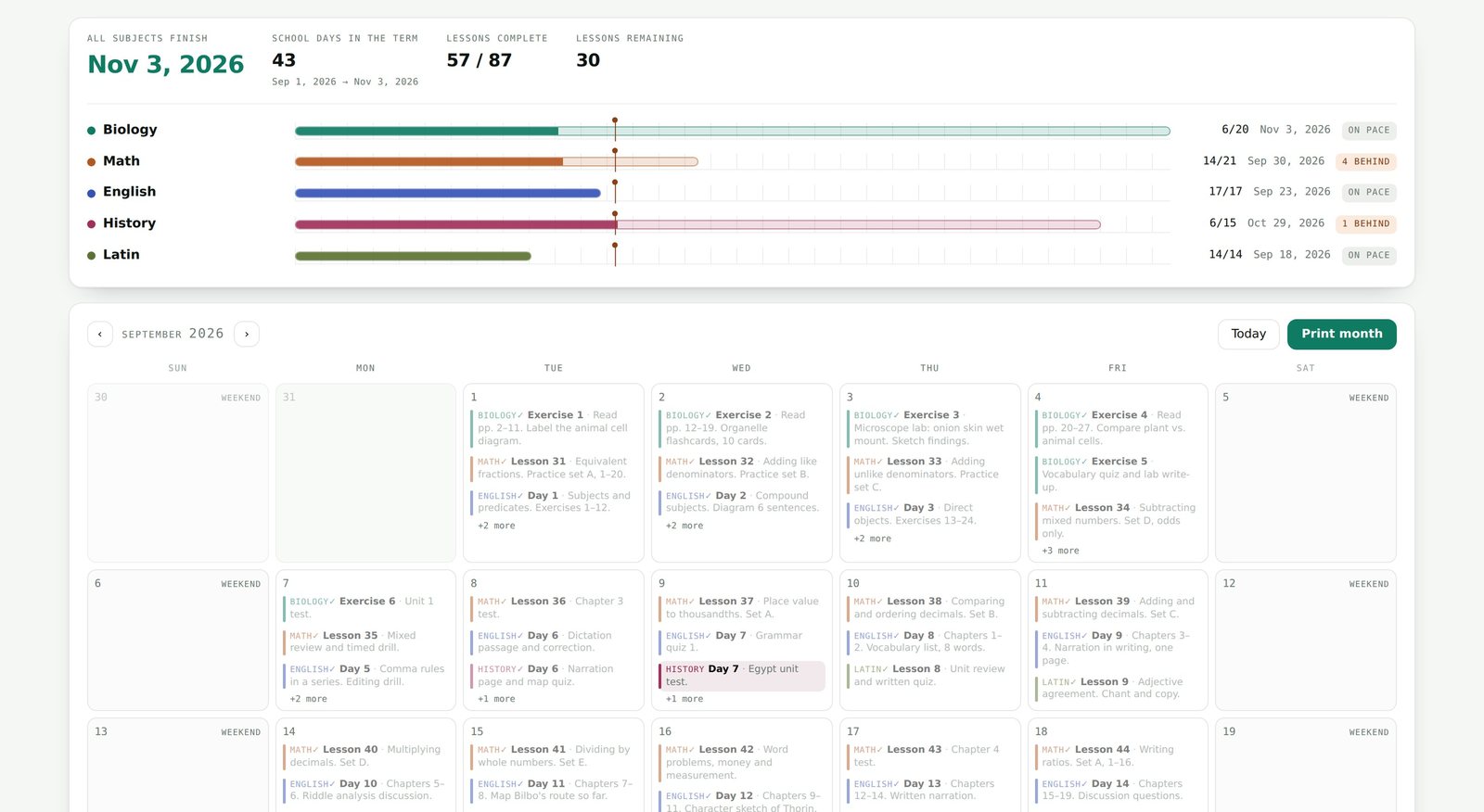Screen dimensions: 1484x812
Task: Advance to the next month using the right chevron
Action: pos(247,334)
